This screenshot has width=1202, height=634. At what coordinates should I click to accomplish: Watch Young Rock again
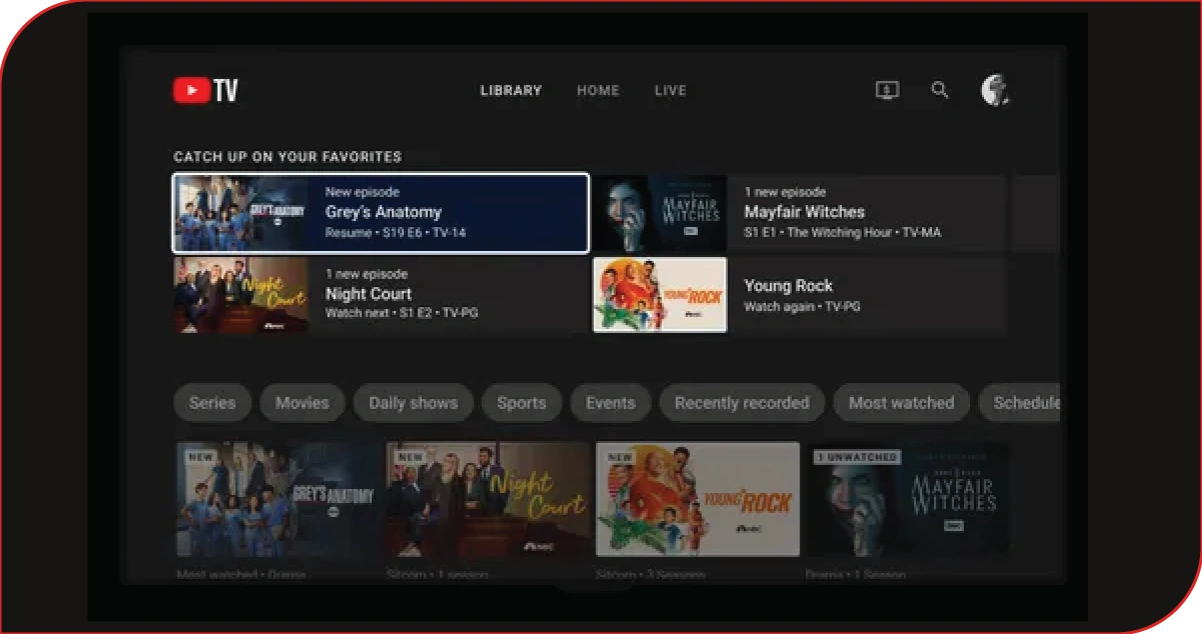[x=799, y=295]
